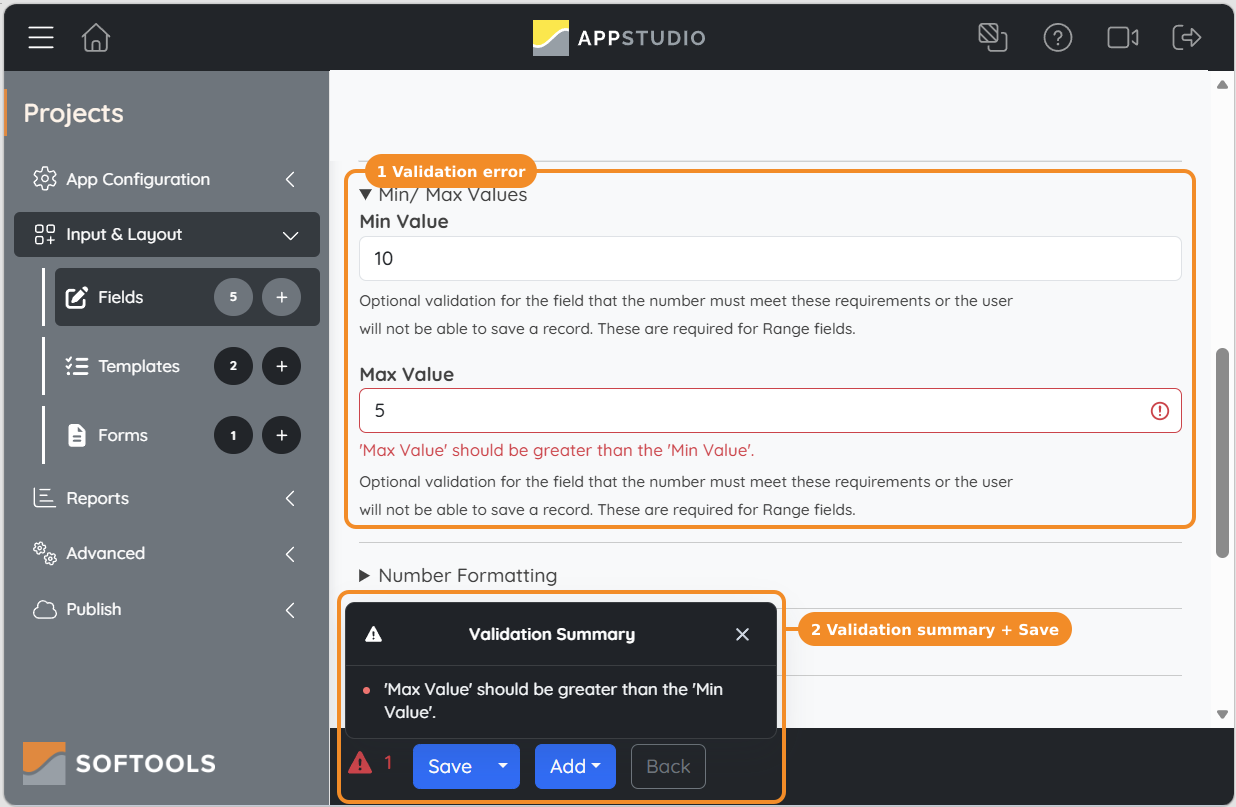Screen dimensions: 1236x807
Task: Click the scrollbar down arrow
Action: (x=1222, y=714)
